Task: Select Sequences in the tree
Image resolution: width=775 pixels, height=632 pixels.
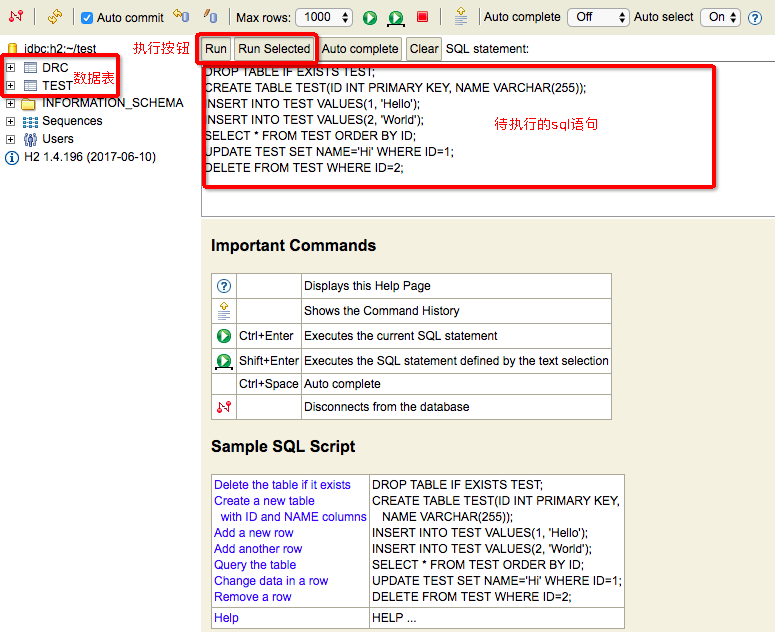Action: [x=72, y=121]
